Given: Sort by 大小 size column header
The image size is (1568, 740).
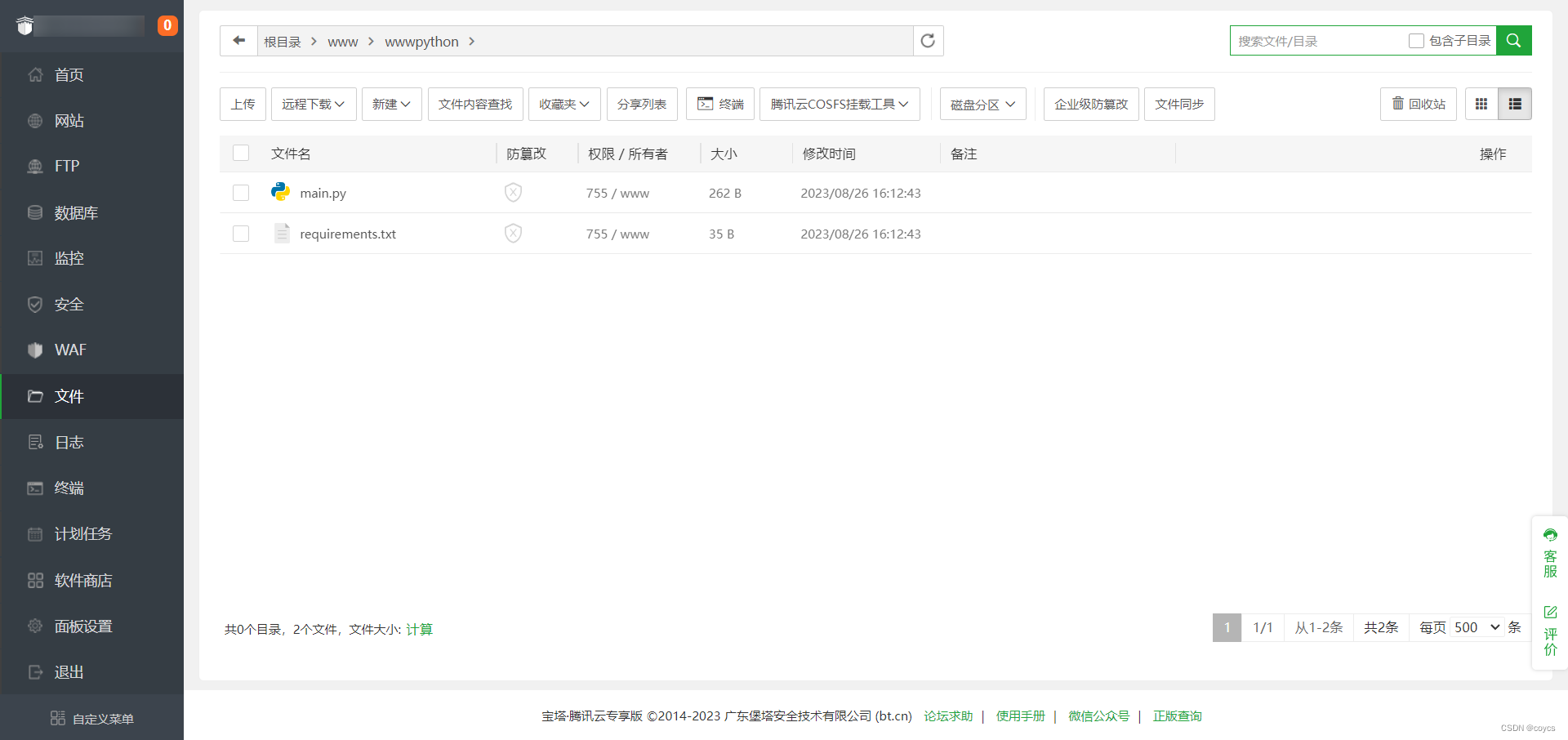Looking at the screenshot, I should point(724,154).
